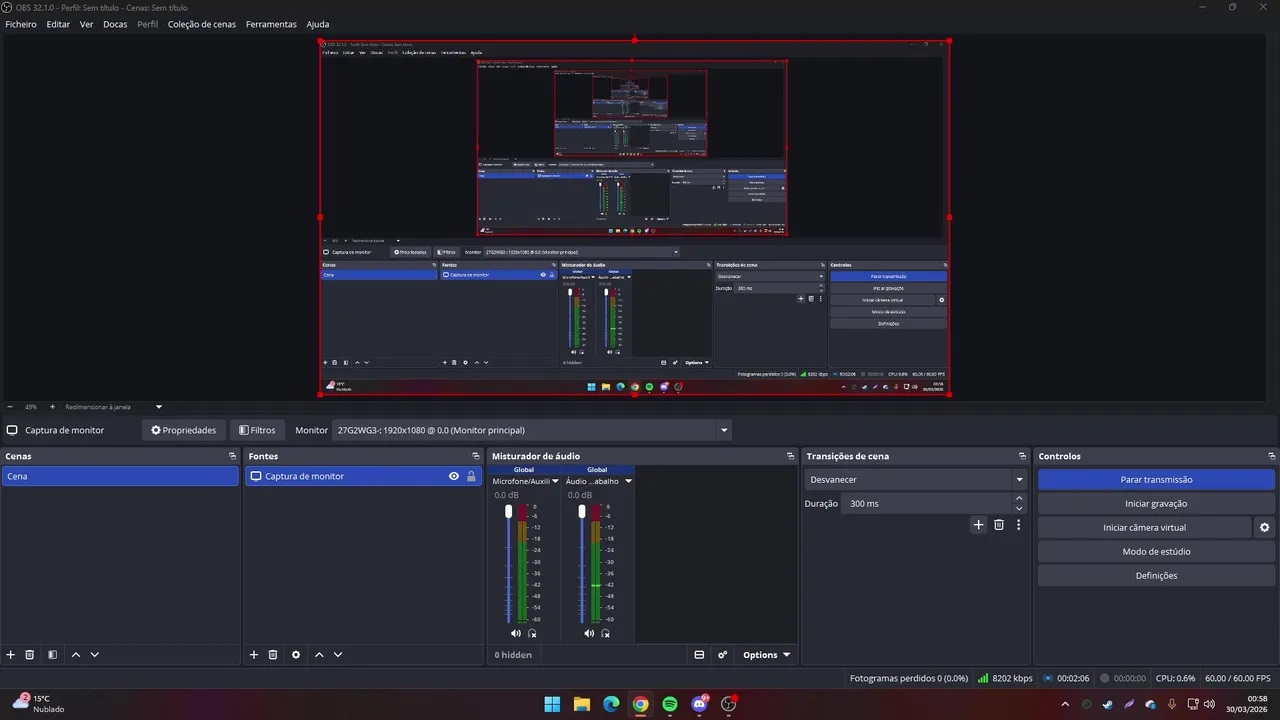Undock the Cenas panel icon
The width and height of the screenshot is (1280, 720).
coord(233,456)
